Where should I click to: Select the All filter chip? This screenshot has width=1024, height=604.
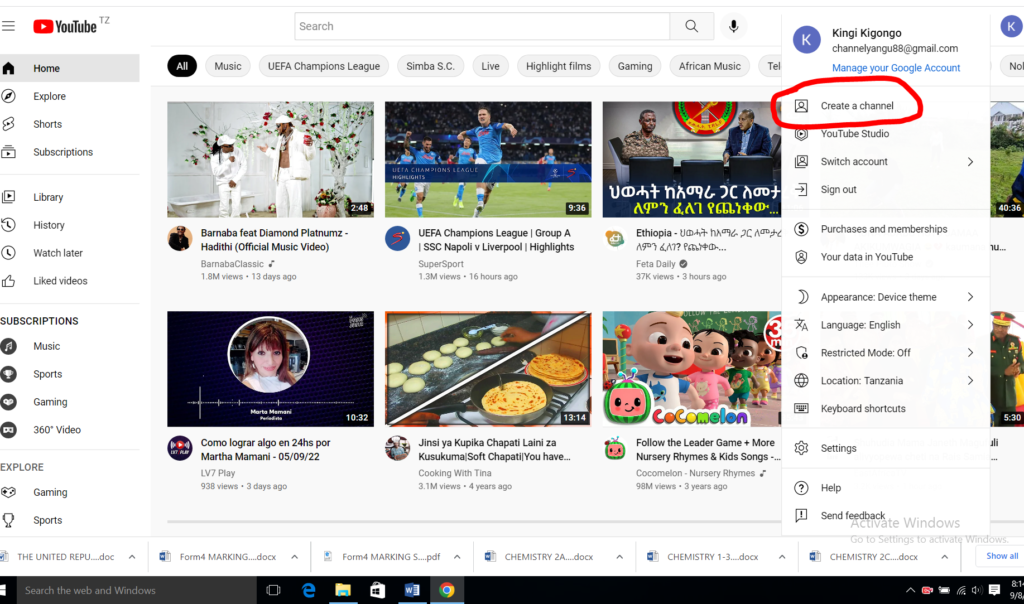[x=182, y=66]
